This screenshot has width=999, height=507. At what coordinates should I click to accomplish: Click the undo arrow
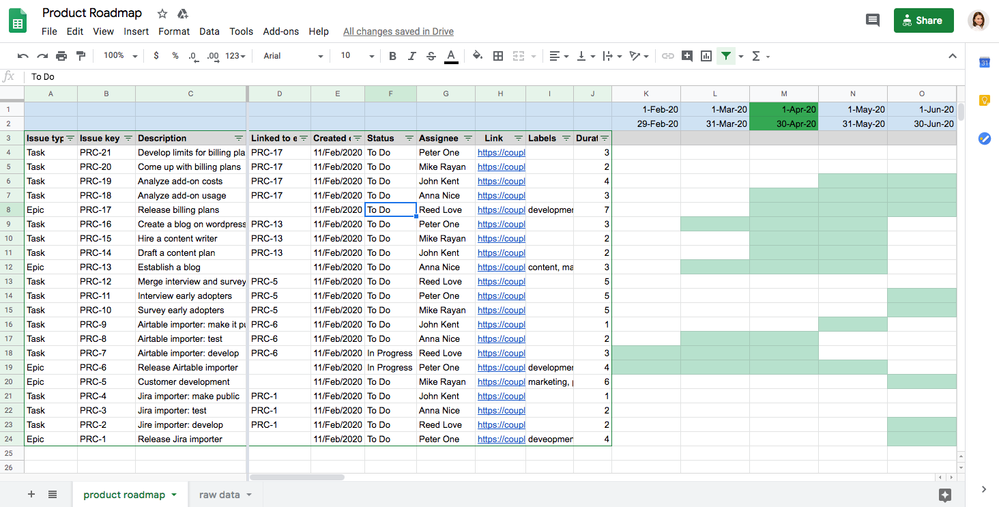tap(24, 56)
